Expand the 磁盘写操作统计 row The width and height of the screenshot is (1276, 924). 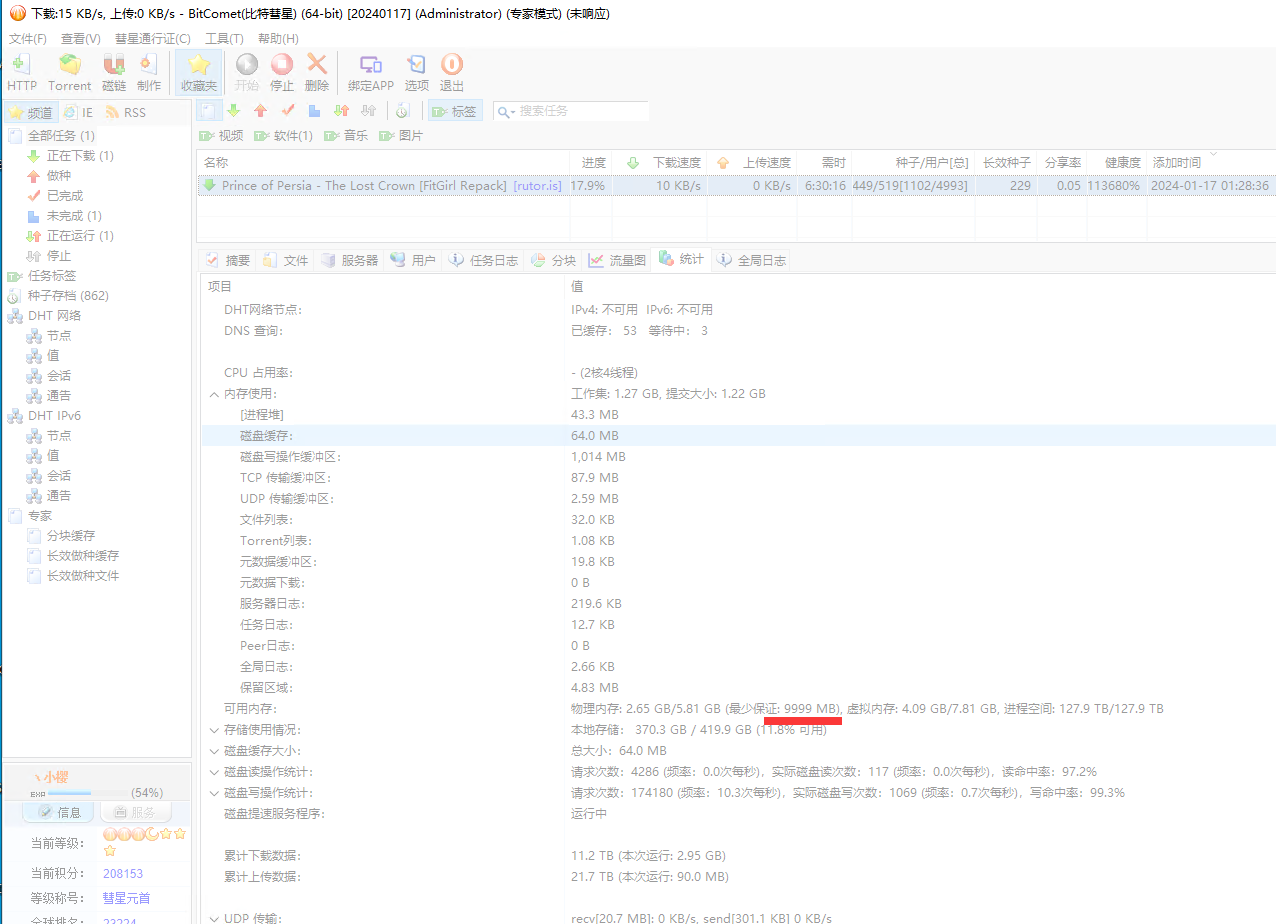[214, 793]
